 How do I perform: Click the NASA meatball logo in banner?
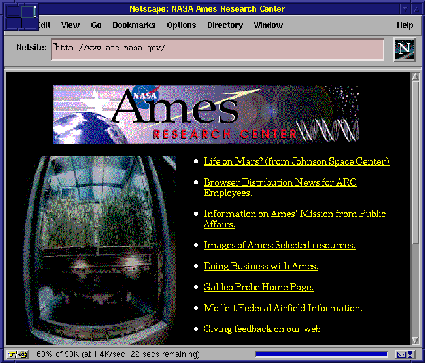point(145,97)
